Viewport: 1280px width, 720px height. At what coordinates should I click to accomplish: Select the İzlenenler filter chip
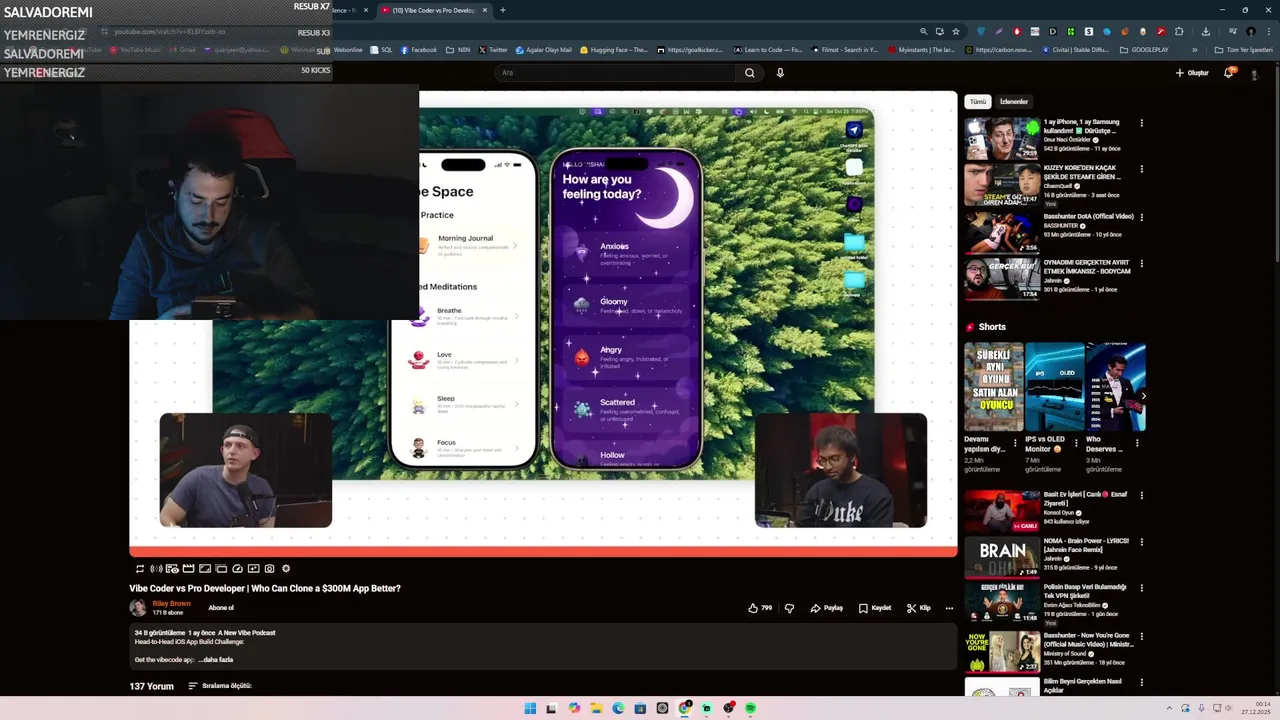(x=1014, y=101)
